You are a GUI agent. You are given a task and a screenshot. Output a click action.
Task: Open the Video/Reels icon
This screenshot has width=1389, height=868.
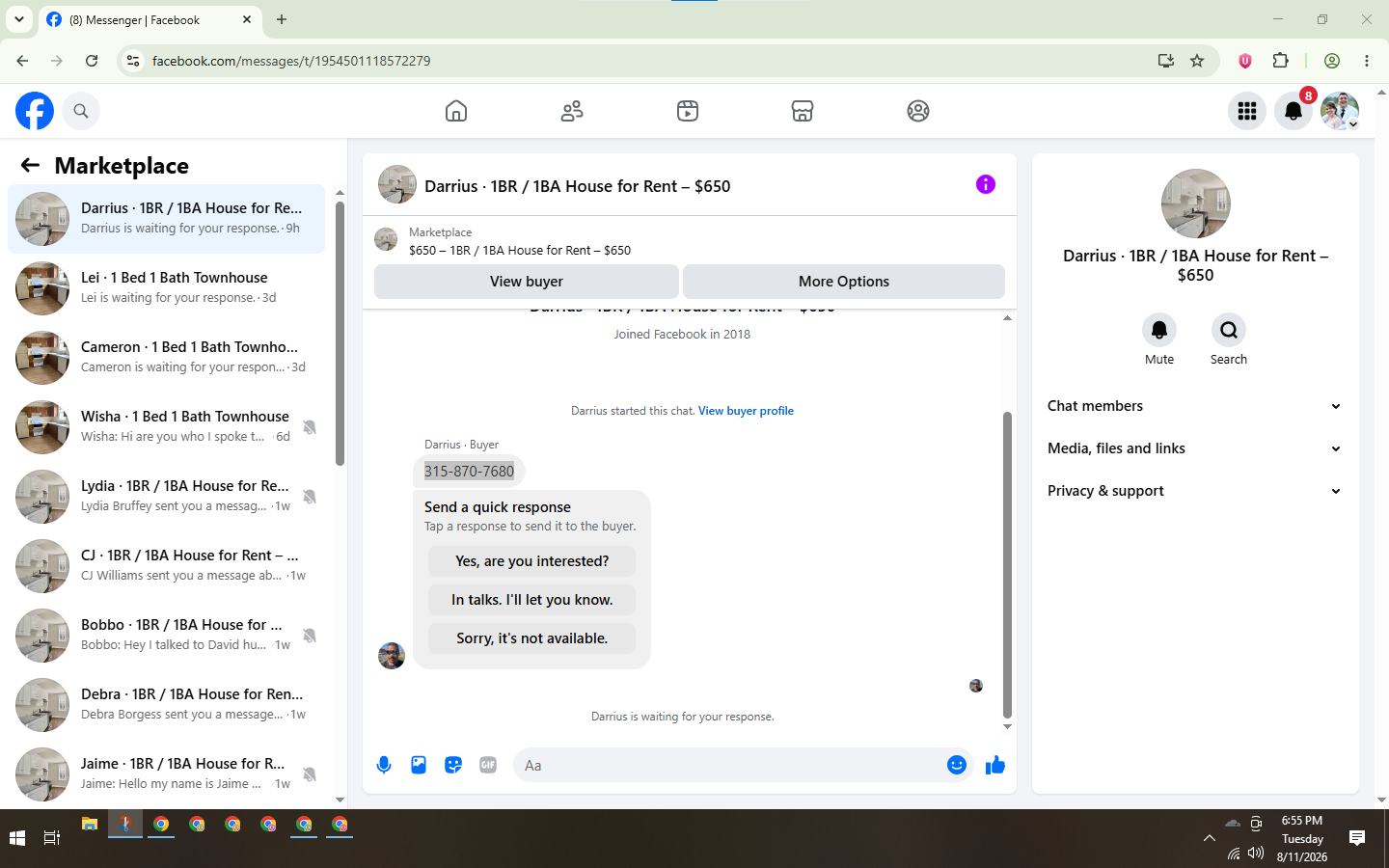click(x=688, y=111)
